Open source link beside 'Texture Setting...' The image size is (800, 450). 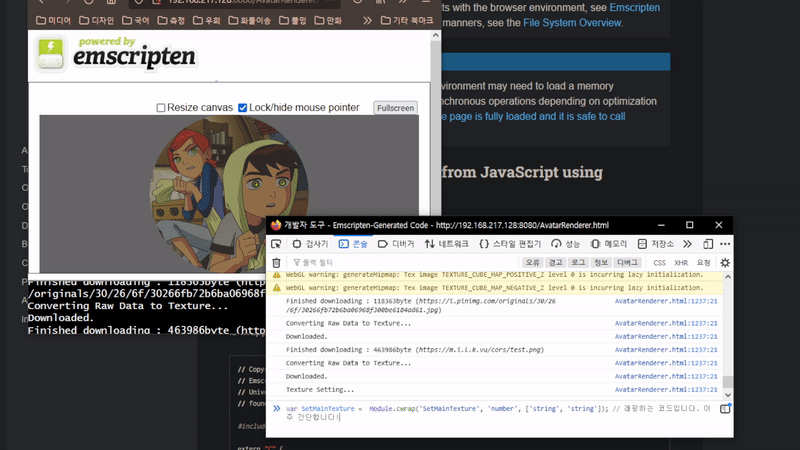pos(666,389)
